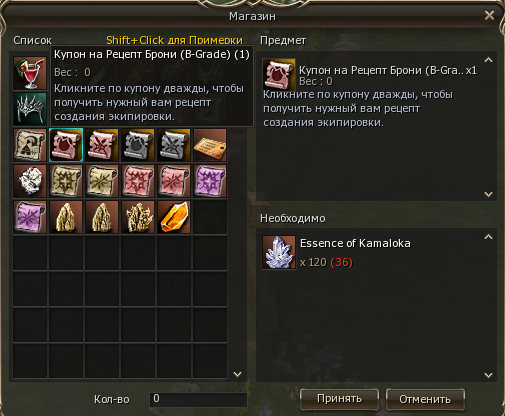Click the item description panel up arrow

[488, 60]
